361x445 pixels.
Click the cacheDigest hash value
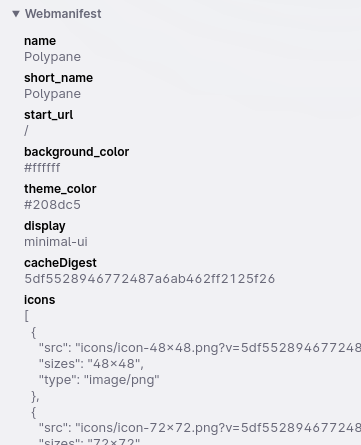[x=149, y=279]
